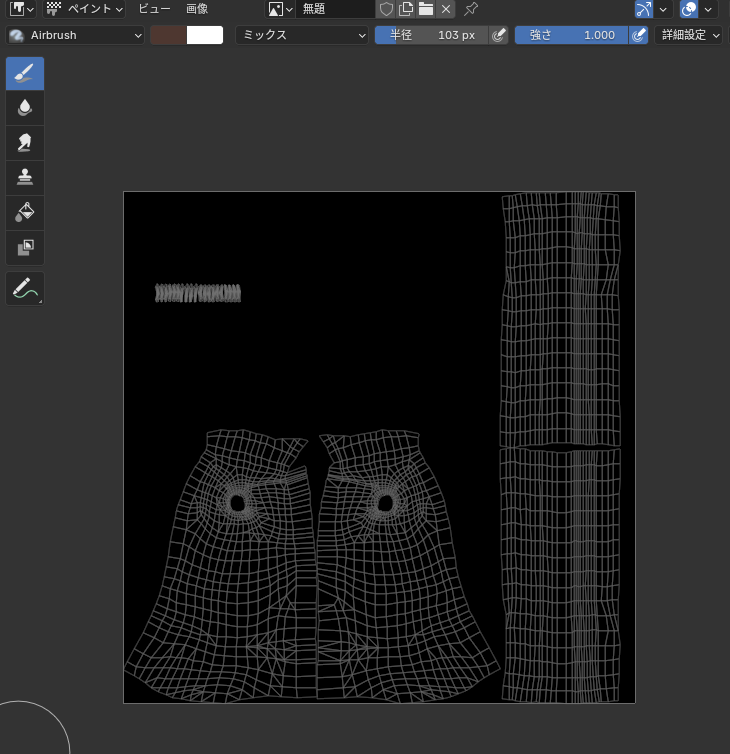Toggle fake user shield for image
The height and width of the screenshot is (754, 730).
click(386, 9)
